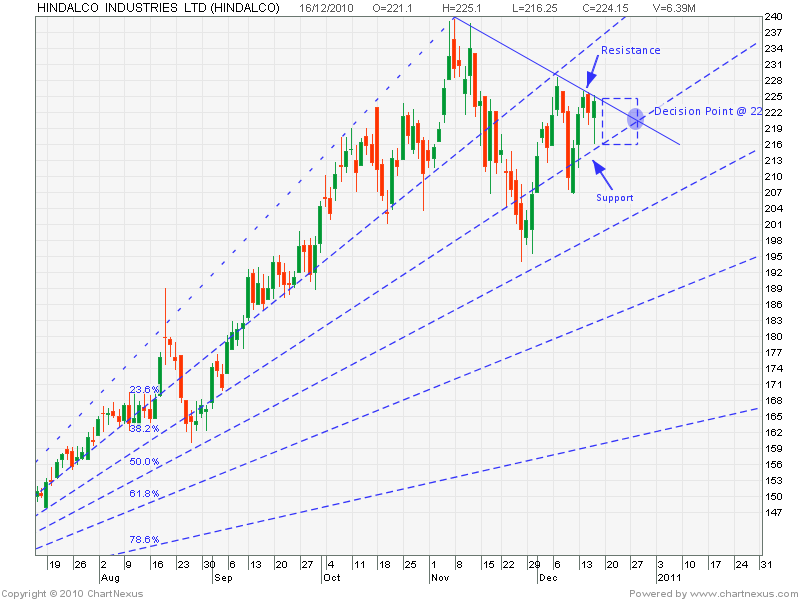Click the 165 price axis label
The image size is (800, 600).
pos(773,416)
